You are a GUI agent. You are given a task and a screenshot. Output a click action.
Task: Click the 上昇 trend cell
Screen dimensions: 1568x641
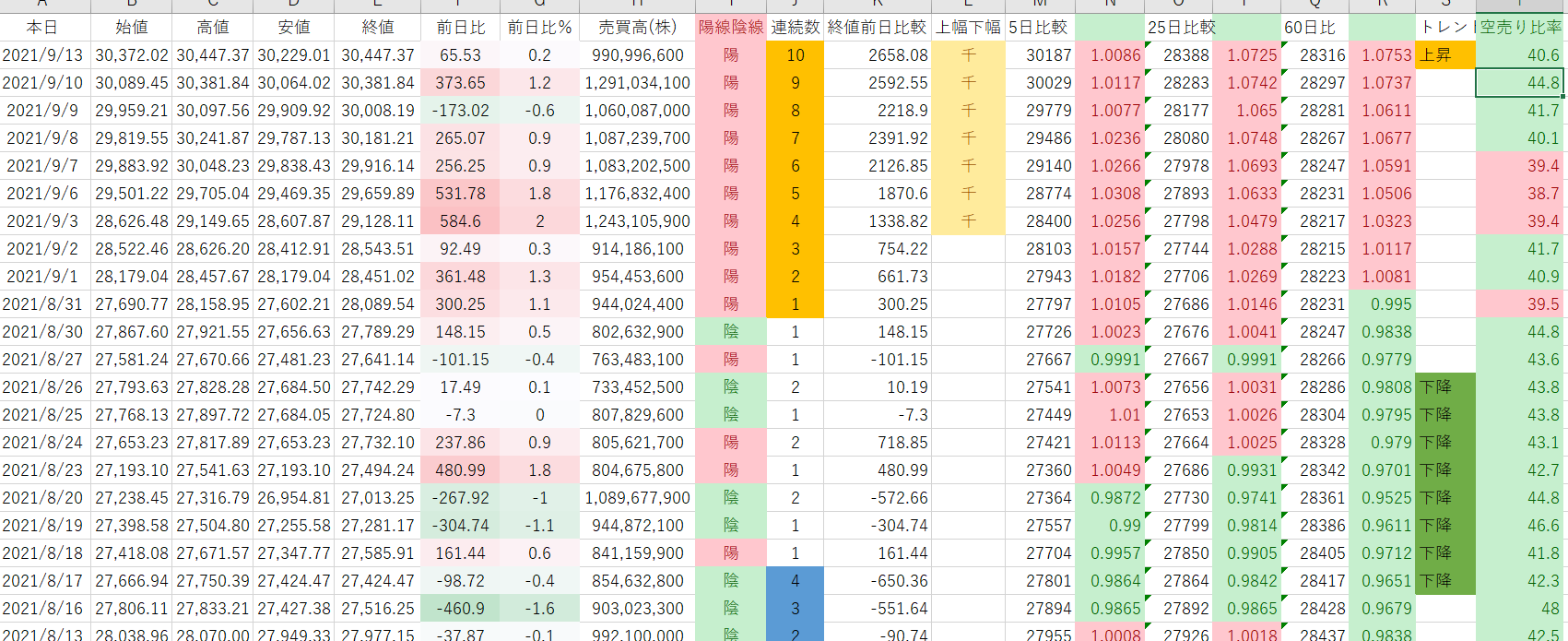1445,55
